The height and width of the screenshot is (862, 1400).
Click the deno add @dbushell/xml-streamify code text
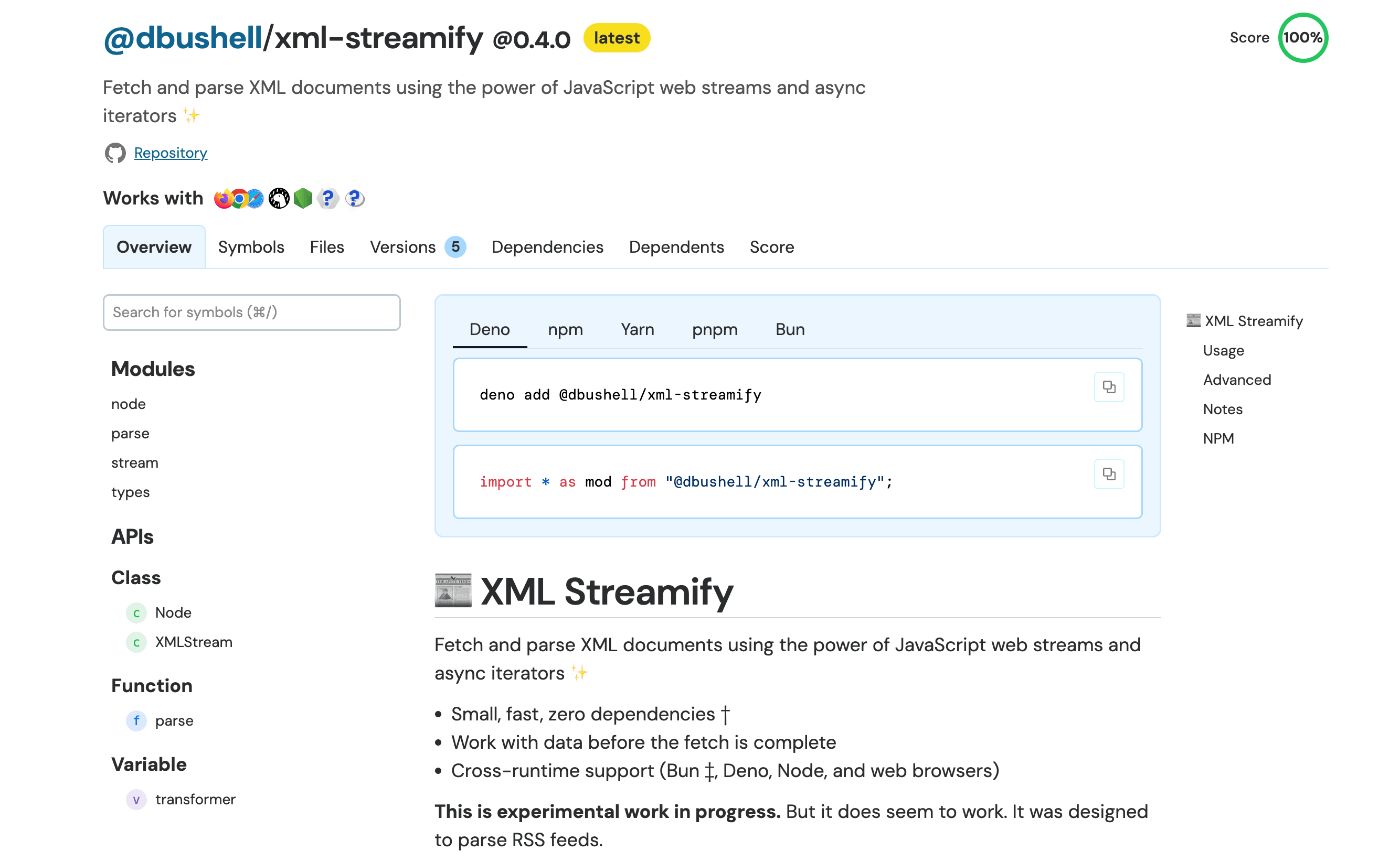click(620, 395)
